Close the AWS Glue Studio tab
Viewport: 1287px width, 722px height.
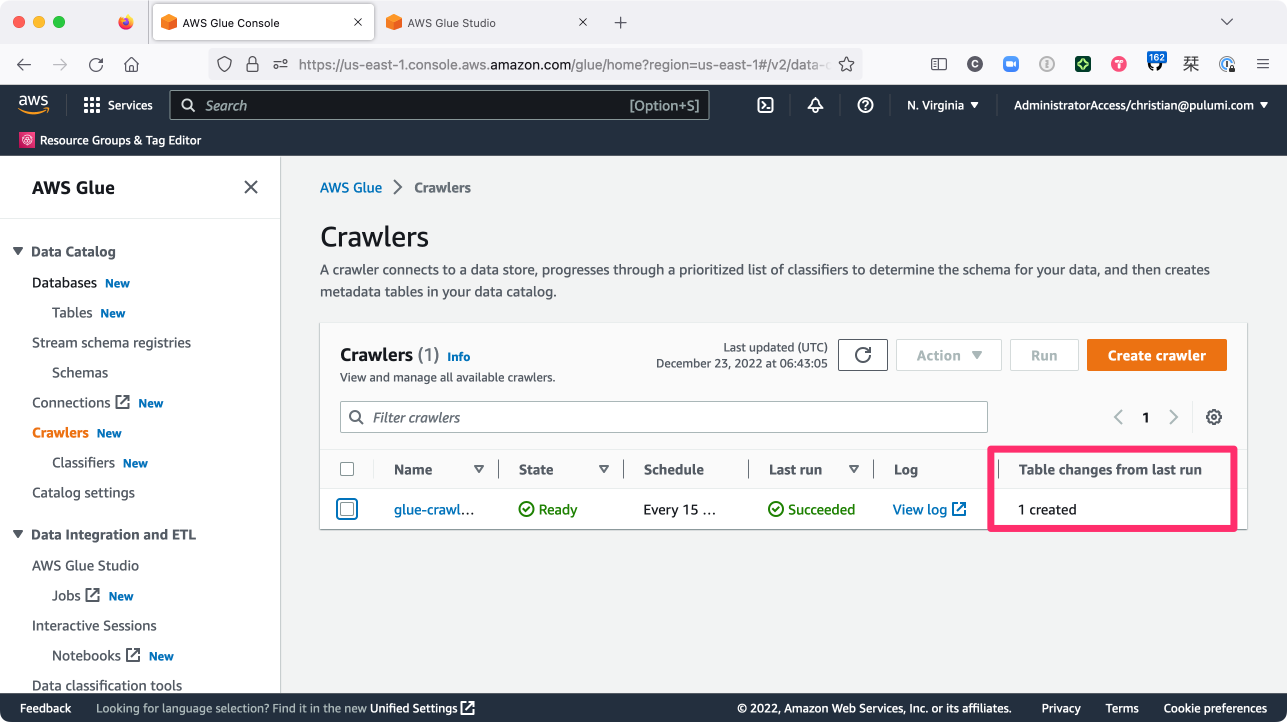(x=583, y=22)
